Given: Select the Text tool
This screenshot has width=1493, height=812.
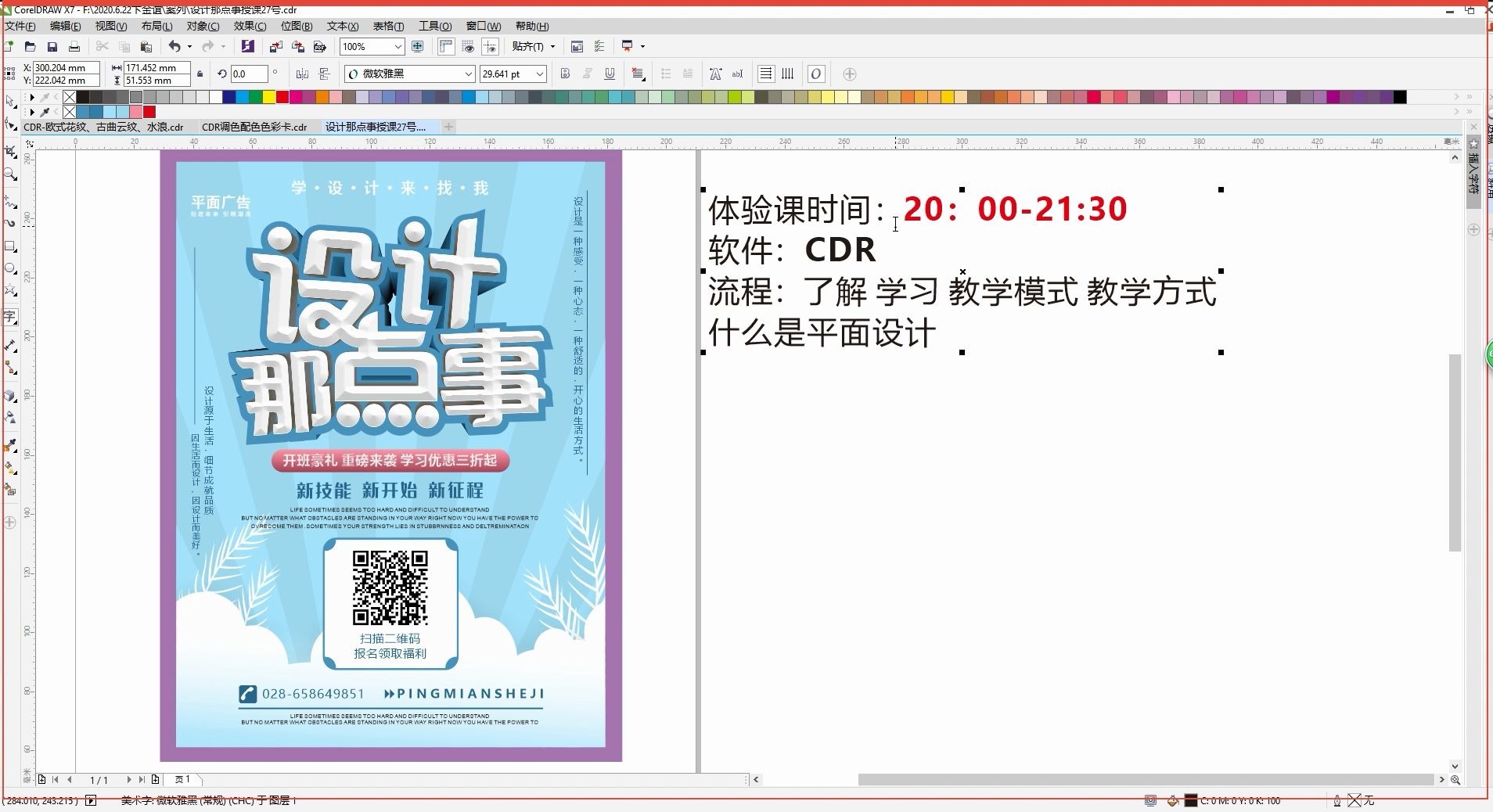Looking at the screenshot, I should tap(10, 315).
